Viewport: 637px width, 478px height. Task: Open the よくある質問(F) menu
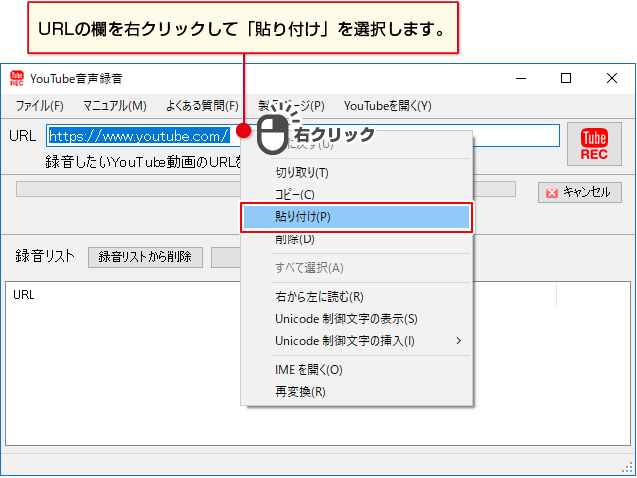point(202,106)
